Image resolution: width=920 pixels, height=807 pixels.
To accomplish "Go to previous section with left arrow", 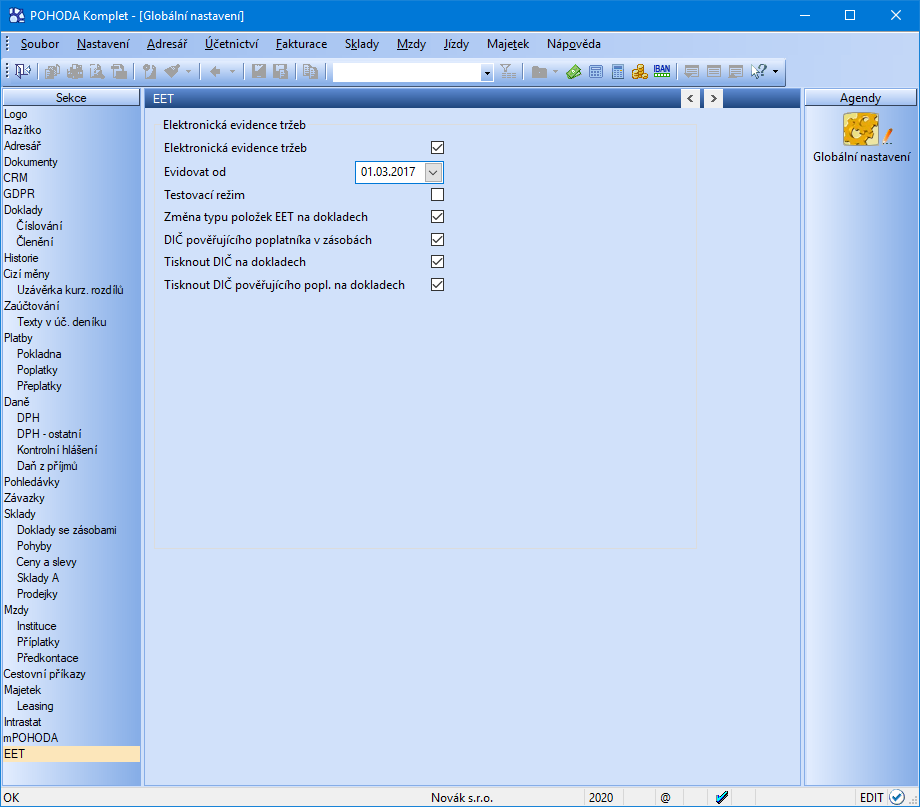I will 690,98.
